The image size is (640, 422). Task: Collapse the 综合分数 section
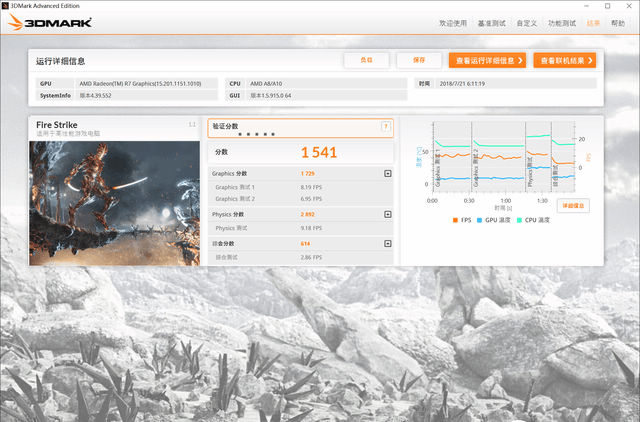pos(388,243)
